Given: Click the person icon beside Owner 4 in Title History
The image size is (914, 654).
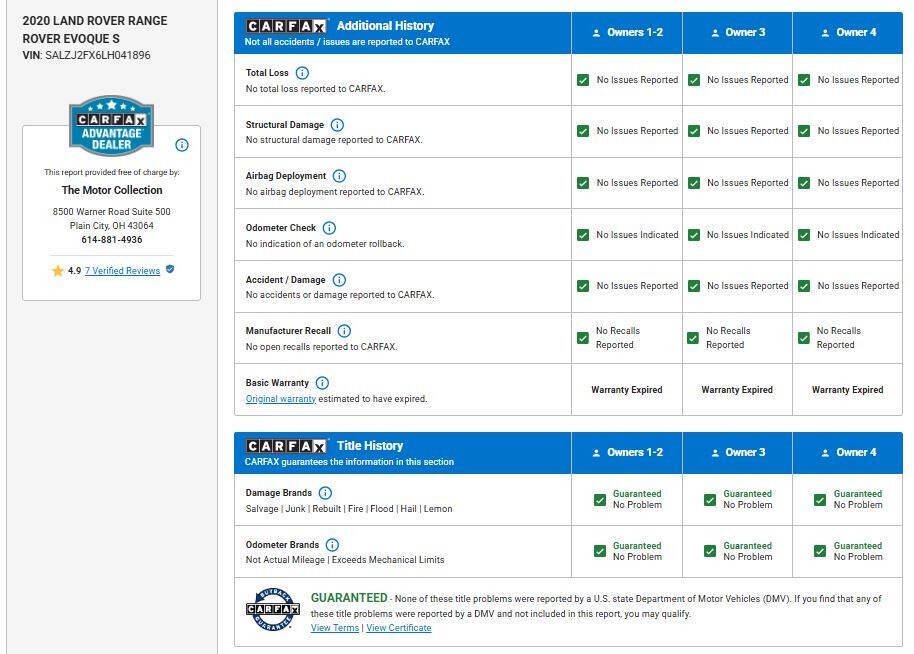Looking at the screenshot, I should [x=825, y=453].
